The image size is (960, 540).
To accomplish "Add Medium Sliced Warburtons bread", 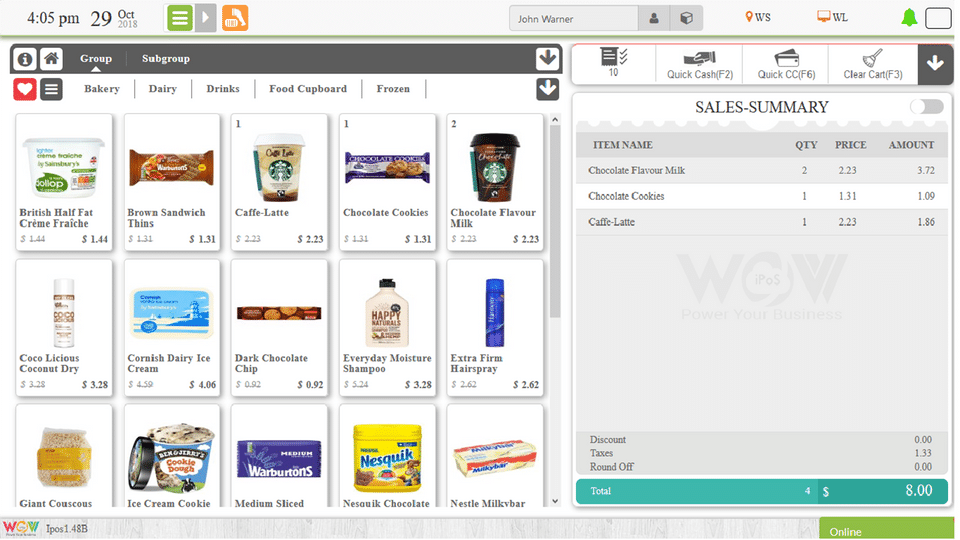I will click(279, 456).
